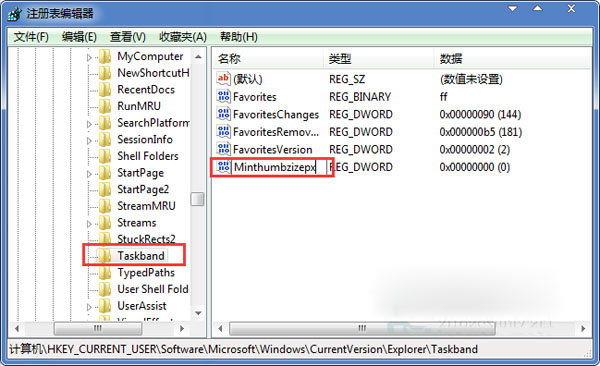This screenshot has height=366, width=600.
Task: Select the FavoritesChanges value name
Action: pos(276,114)
